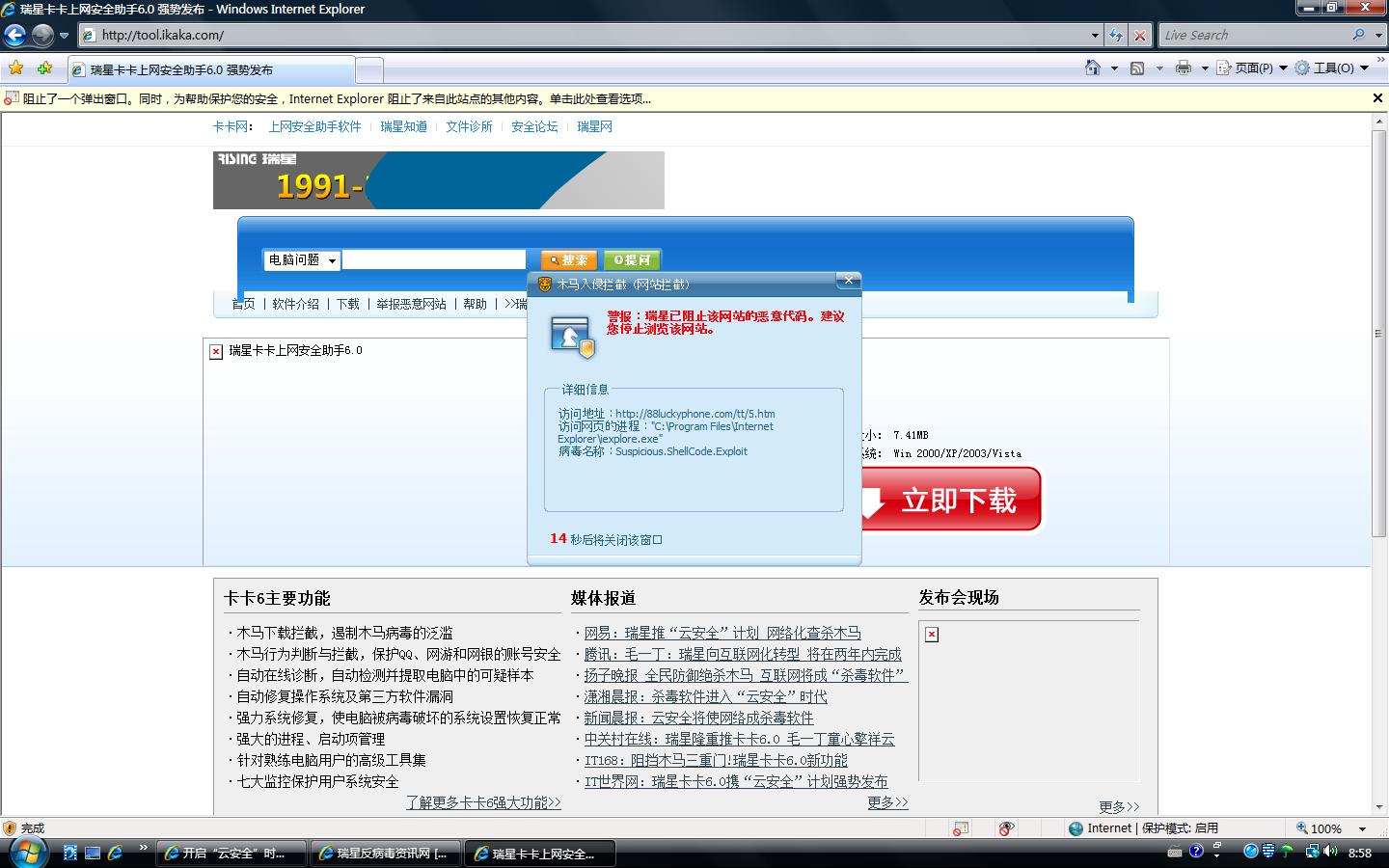Open 潇湘晨报：杀毒软件进入"云安全"时代 link
The height and width of the screenshot is (868, 1389).
(705, 696)
